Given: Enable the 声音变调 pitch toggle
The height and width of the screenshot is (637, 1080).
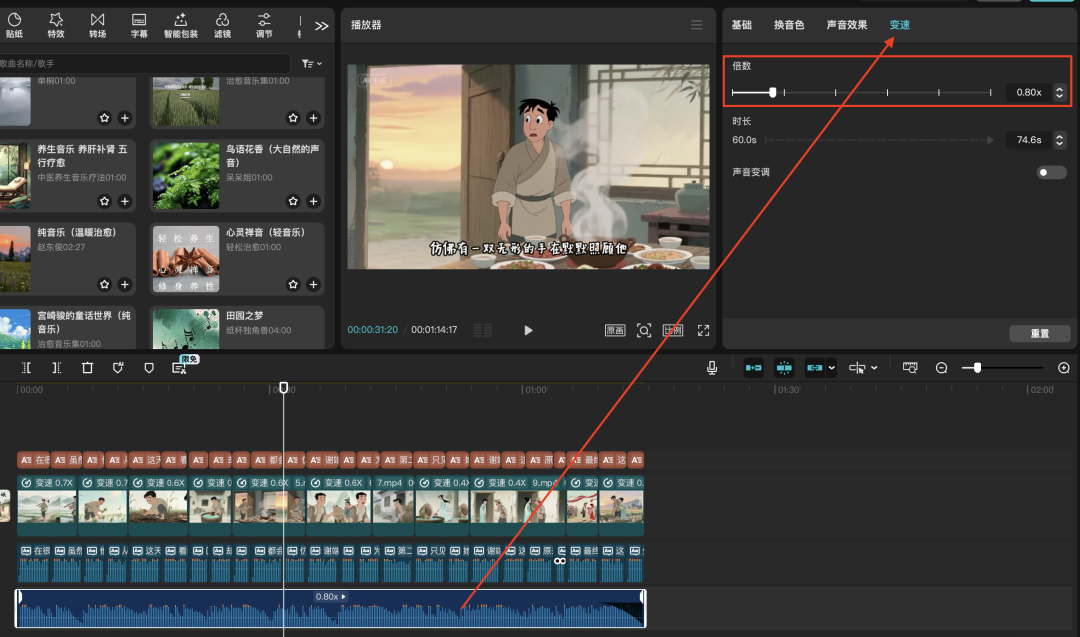Looking at the screenshot, I should 1051,172.
